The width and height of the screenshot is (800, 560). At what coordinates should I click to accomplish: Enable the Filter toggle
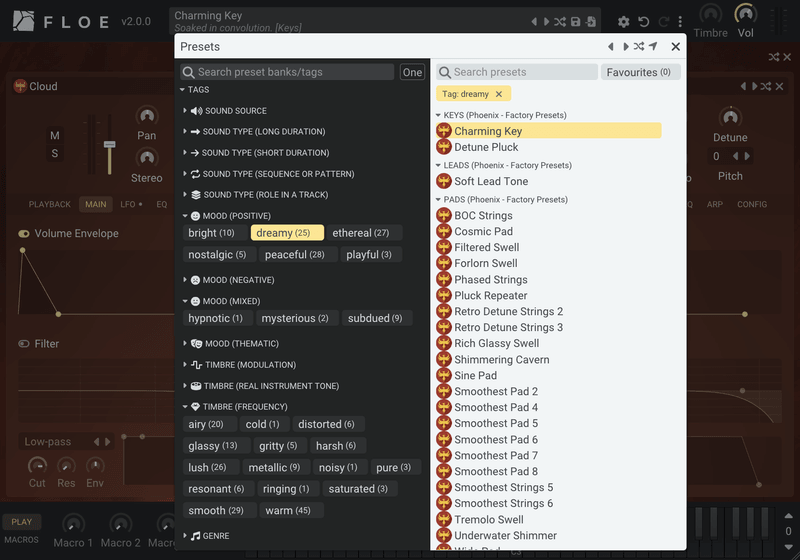pos(24,344)
